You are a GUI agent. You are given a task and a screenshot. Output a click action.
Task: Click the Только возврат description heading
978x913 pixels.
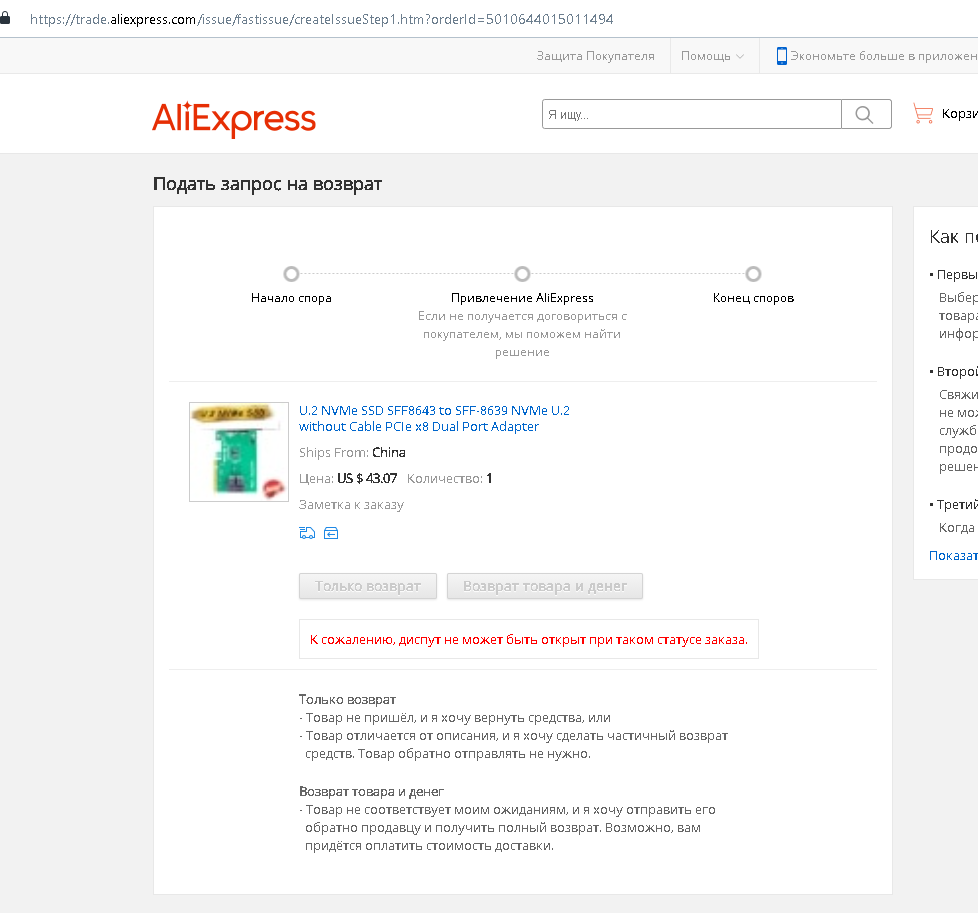[x=347, y=700]
